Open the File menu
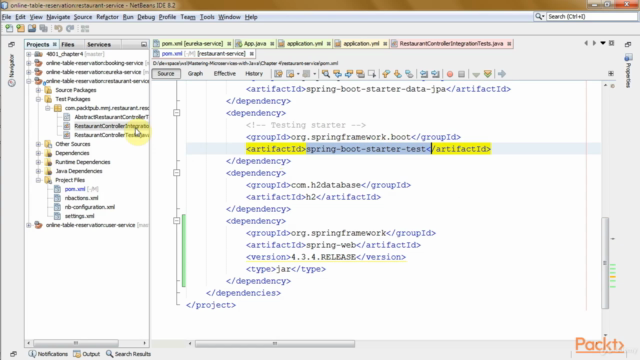The image size is (640, 360). tap(7, 17)
